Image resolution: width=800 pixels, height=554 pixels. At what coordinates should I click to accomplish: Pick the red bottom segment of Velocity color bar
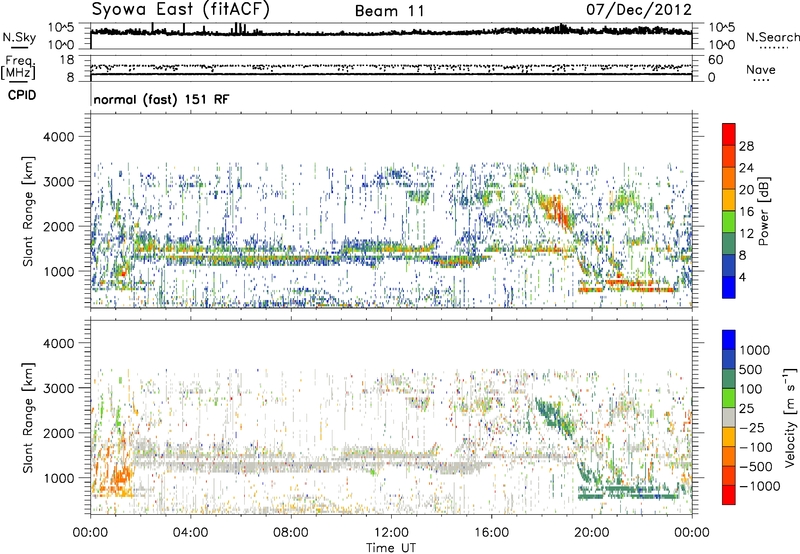tap(729, 495)
